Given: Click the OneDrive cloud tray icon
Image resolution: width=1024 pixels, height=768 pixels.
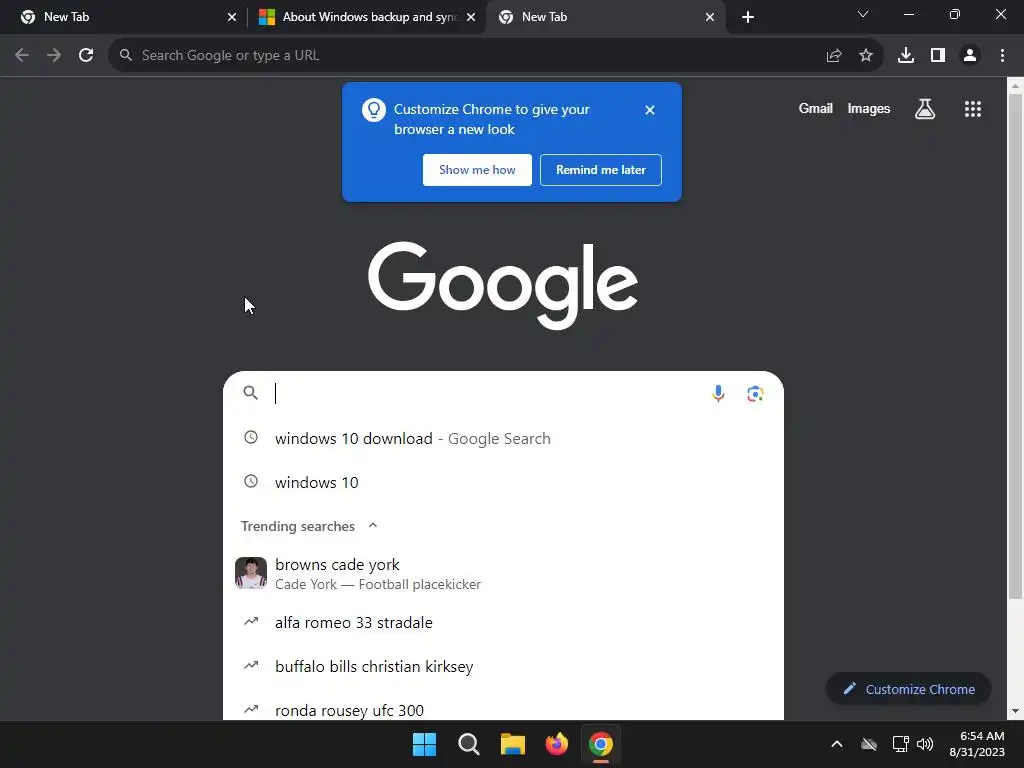Looking at the screenshot, I should click(869, 744).
